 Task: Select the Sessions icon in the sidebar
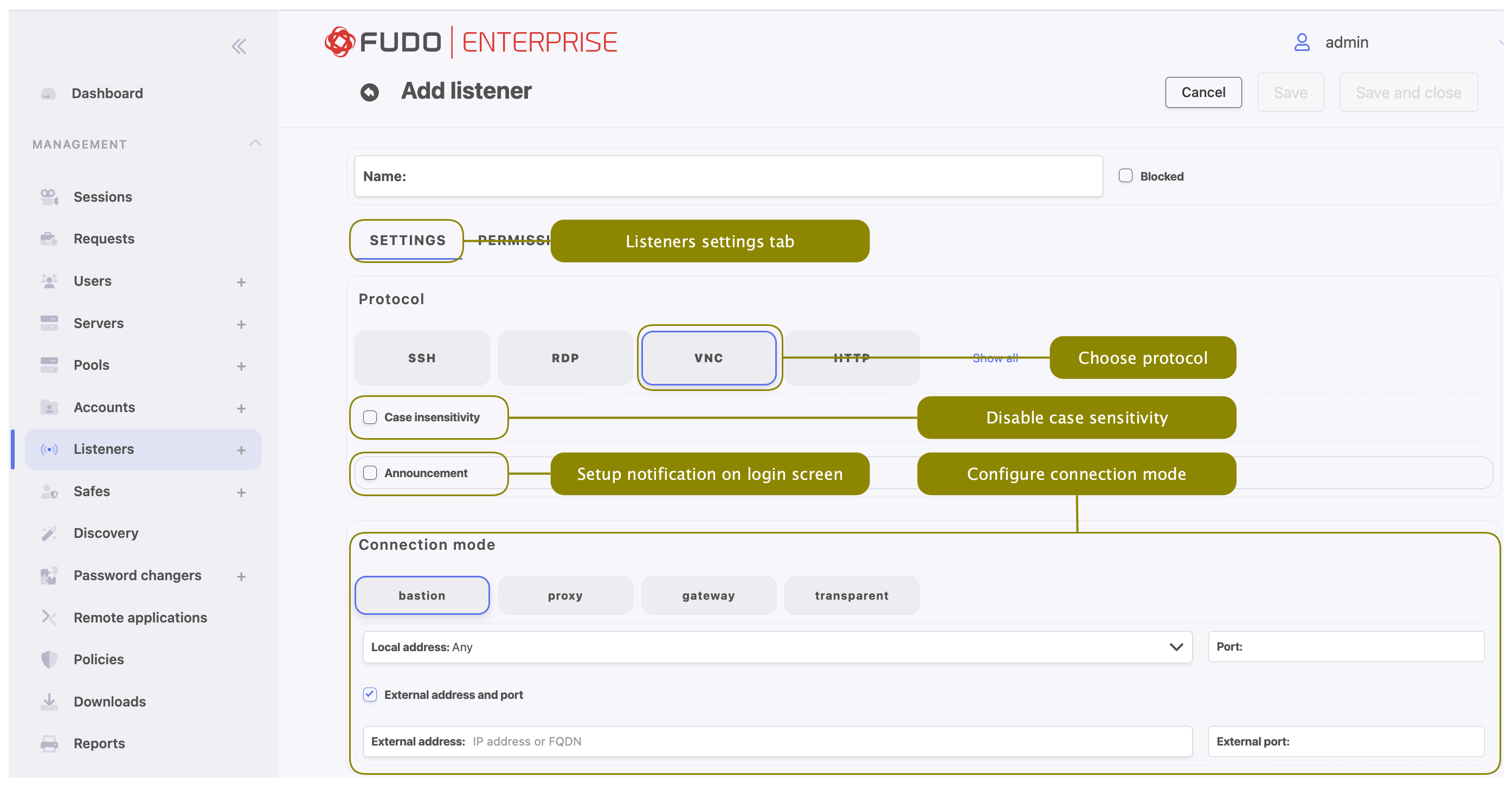coord(49,197)
